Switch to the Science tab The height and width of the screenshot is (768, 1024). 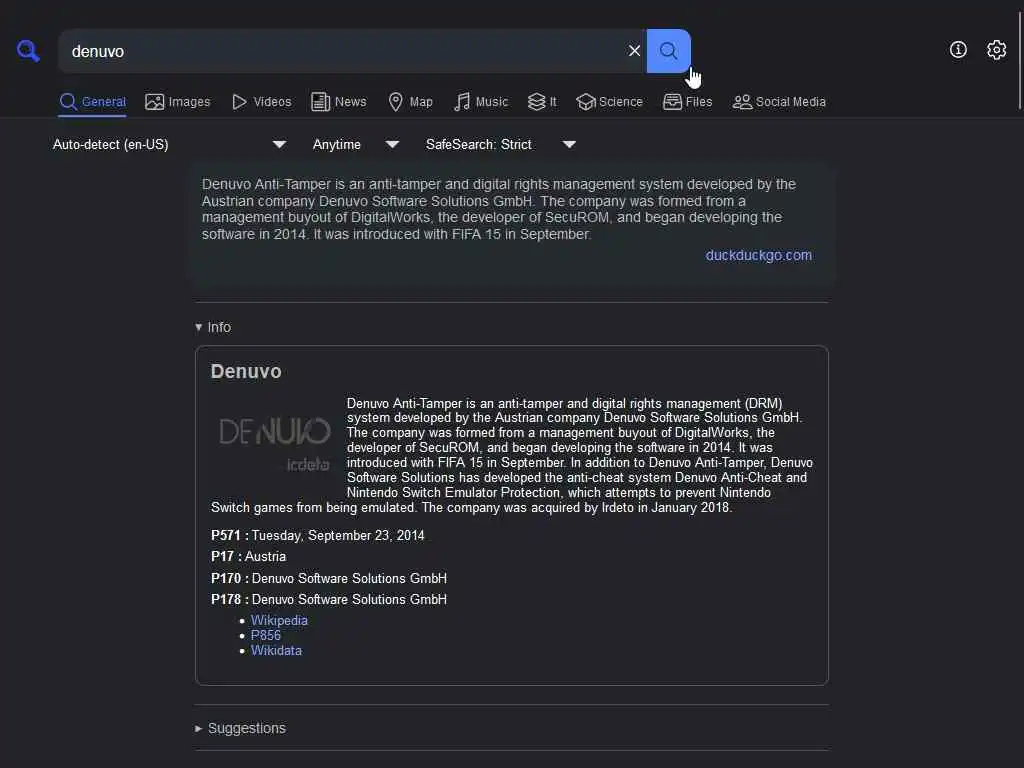click(609, 102)
